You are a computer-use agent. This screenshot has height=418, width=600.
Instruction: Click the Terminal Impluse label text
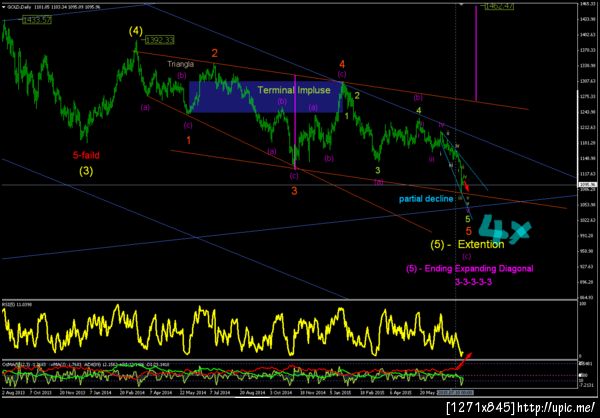(x=294, y=91)
